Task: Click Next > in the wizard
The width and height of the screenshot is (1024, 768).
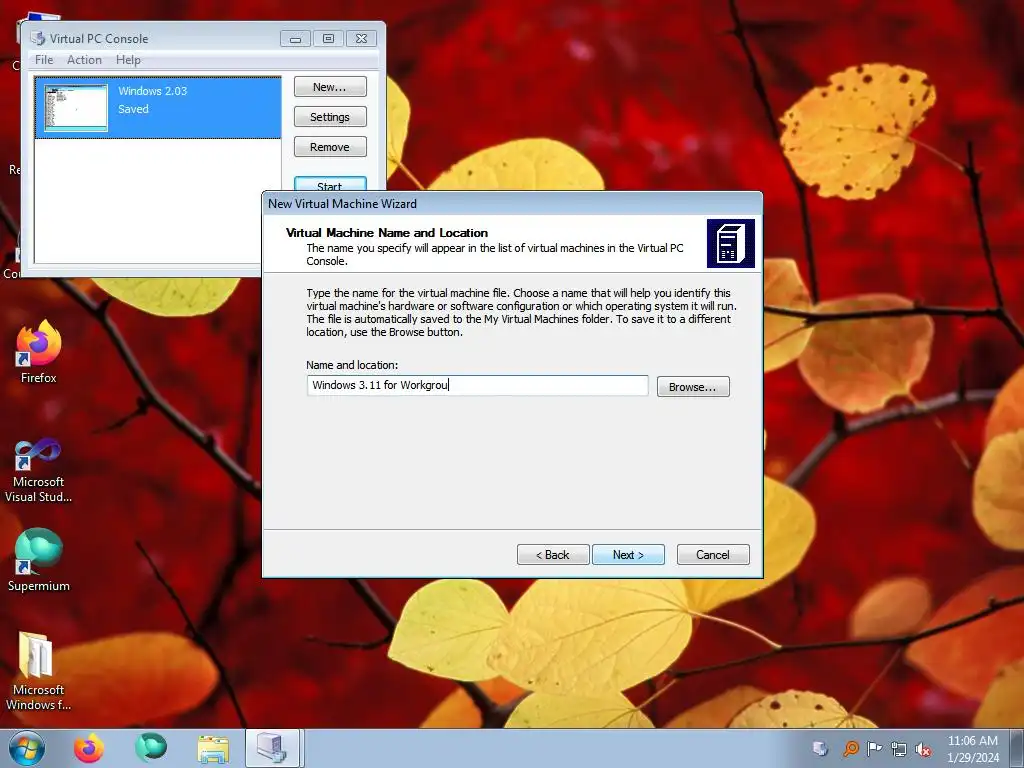Action: pos(628,554)
